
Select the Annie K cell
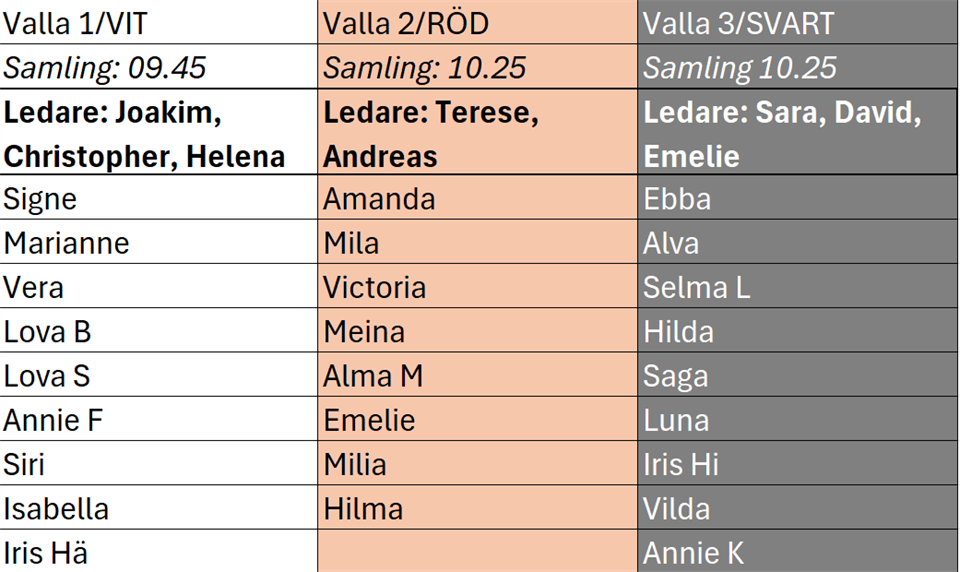point(798,551)
